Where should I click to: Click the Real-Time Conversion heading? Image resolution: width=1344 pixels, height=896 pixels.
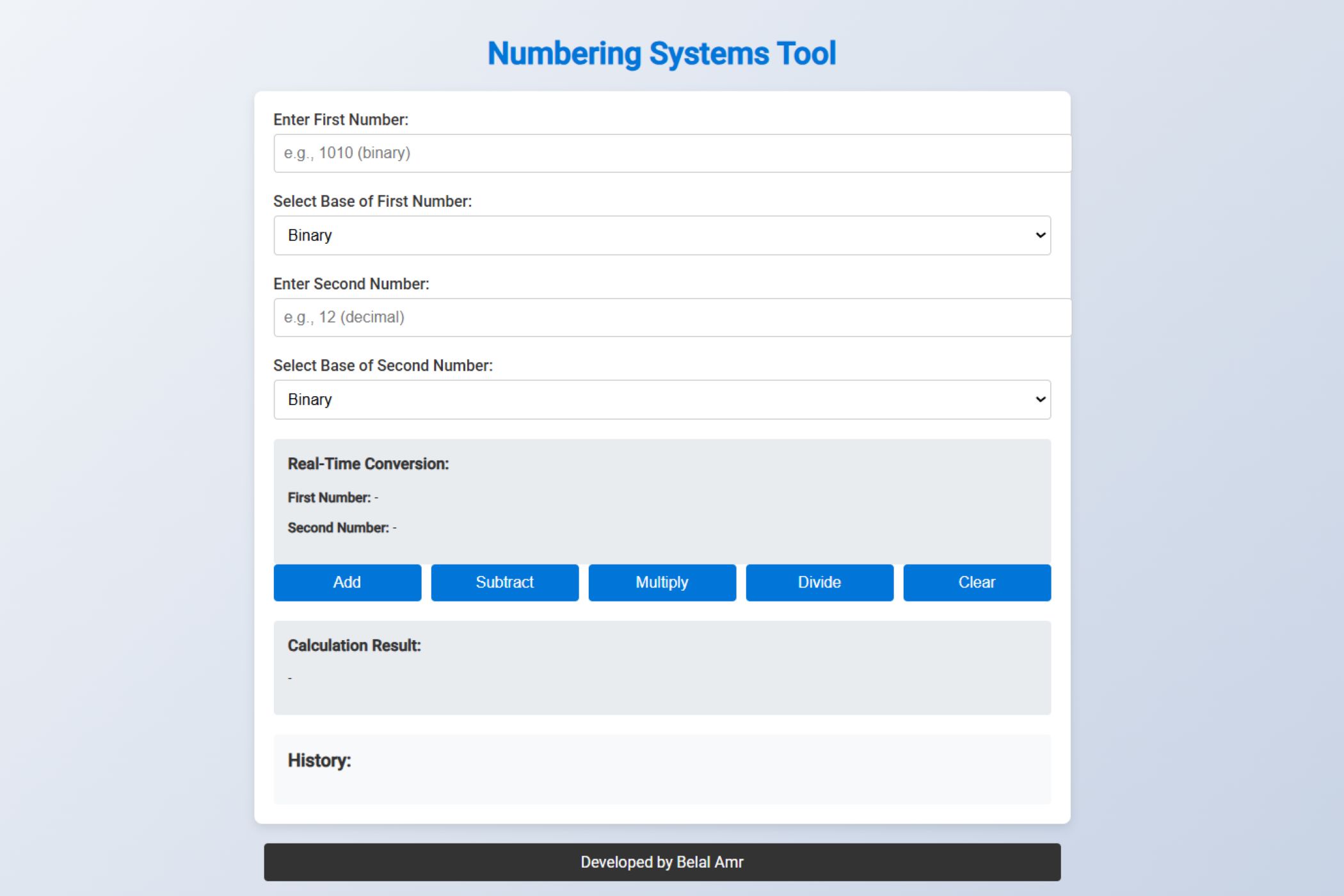368,464
